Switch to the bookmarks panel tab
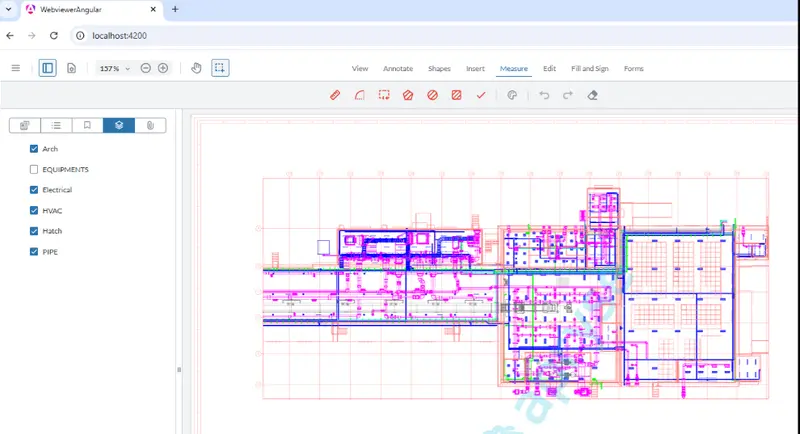The height and width of the screenshot is (434, 800). [87, 125]
